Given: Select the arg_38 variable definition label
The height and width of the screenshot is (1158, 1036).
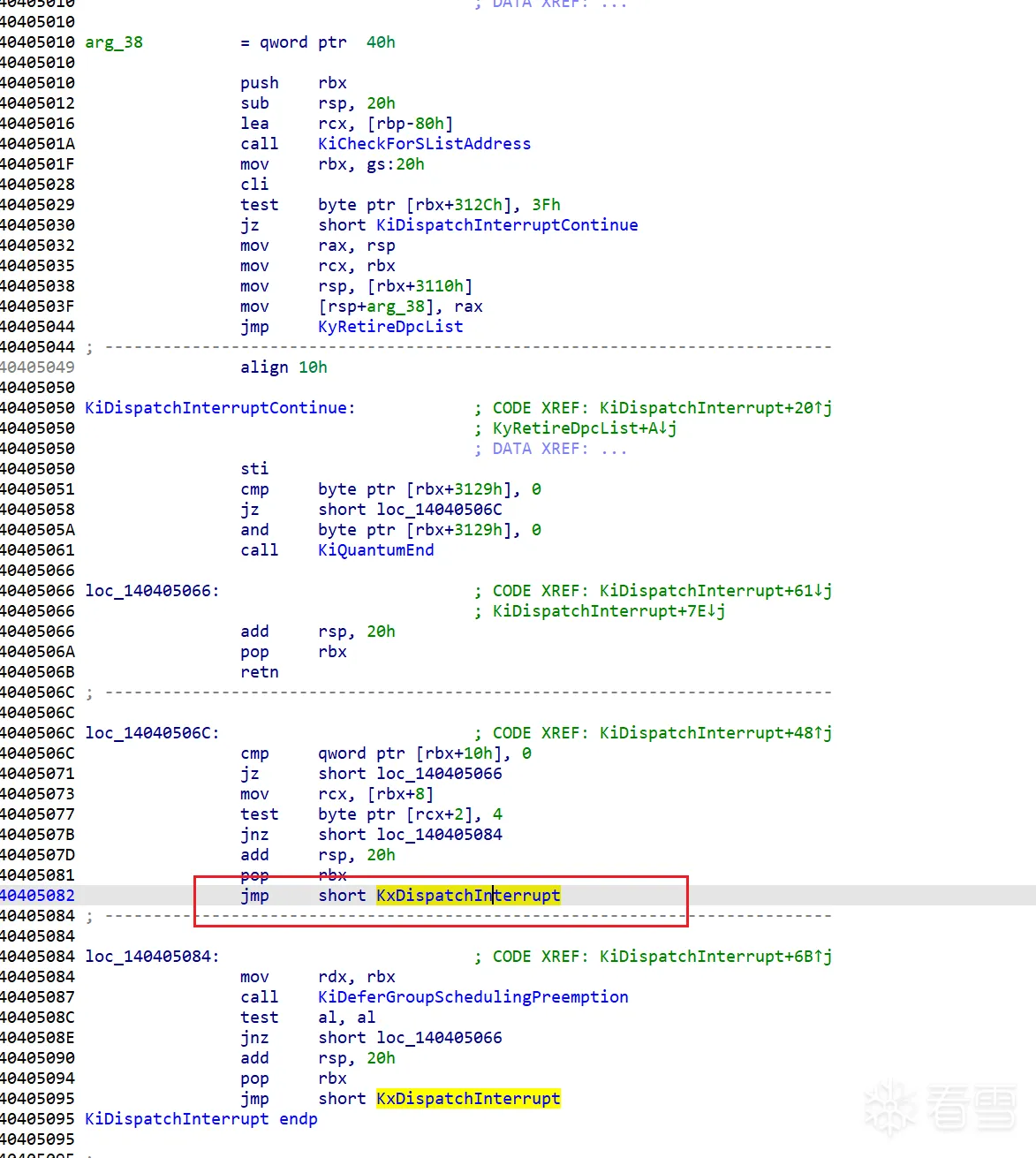Looking at the screenshot, I should [114, 42].
